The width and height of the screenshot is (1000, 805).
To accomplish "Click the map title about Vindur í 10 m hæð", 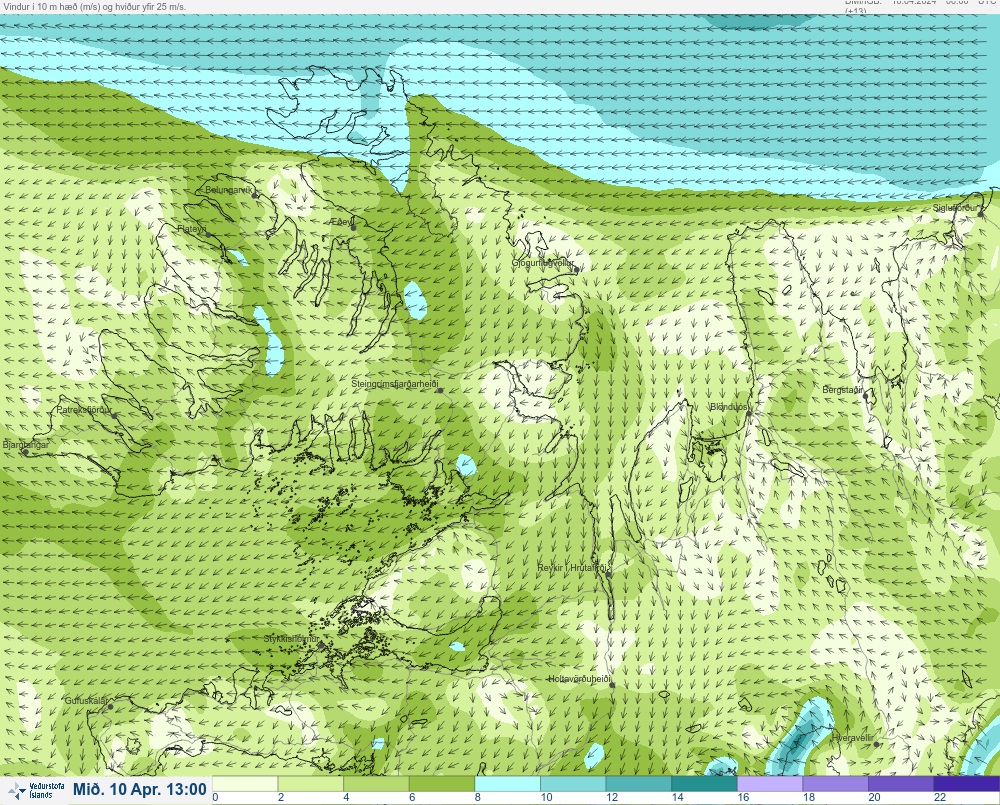I will coord(93,7).
